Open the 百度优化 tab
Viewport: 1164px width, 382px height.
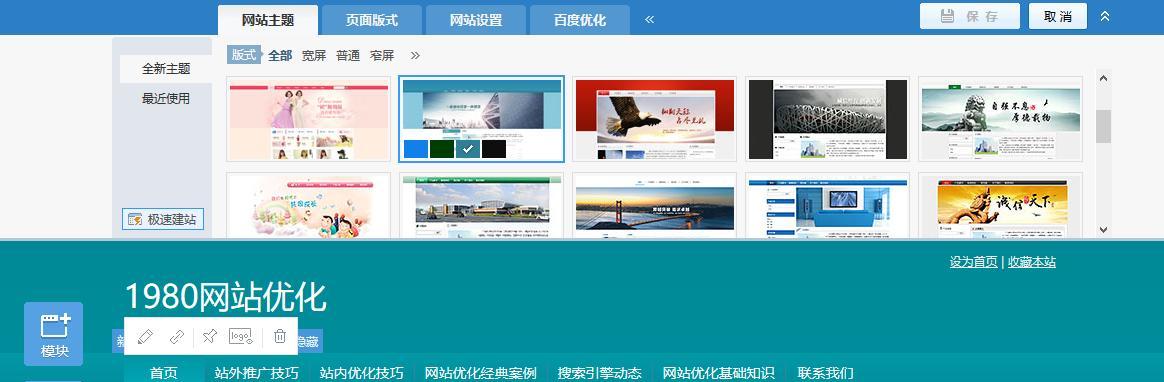(580, 20)
